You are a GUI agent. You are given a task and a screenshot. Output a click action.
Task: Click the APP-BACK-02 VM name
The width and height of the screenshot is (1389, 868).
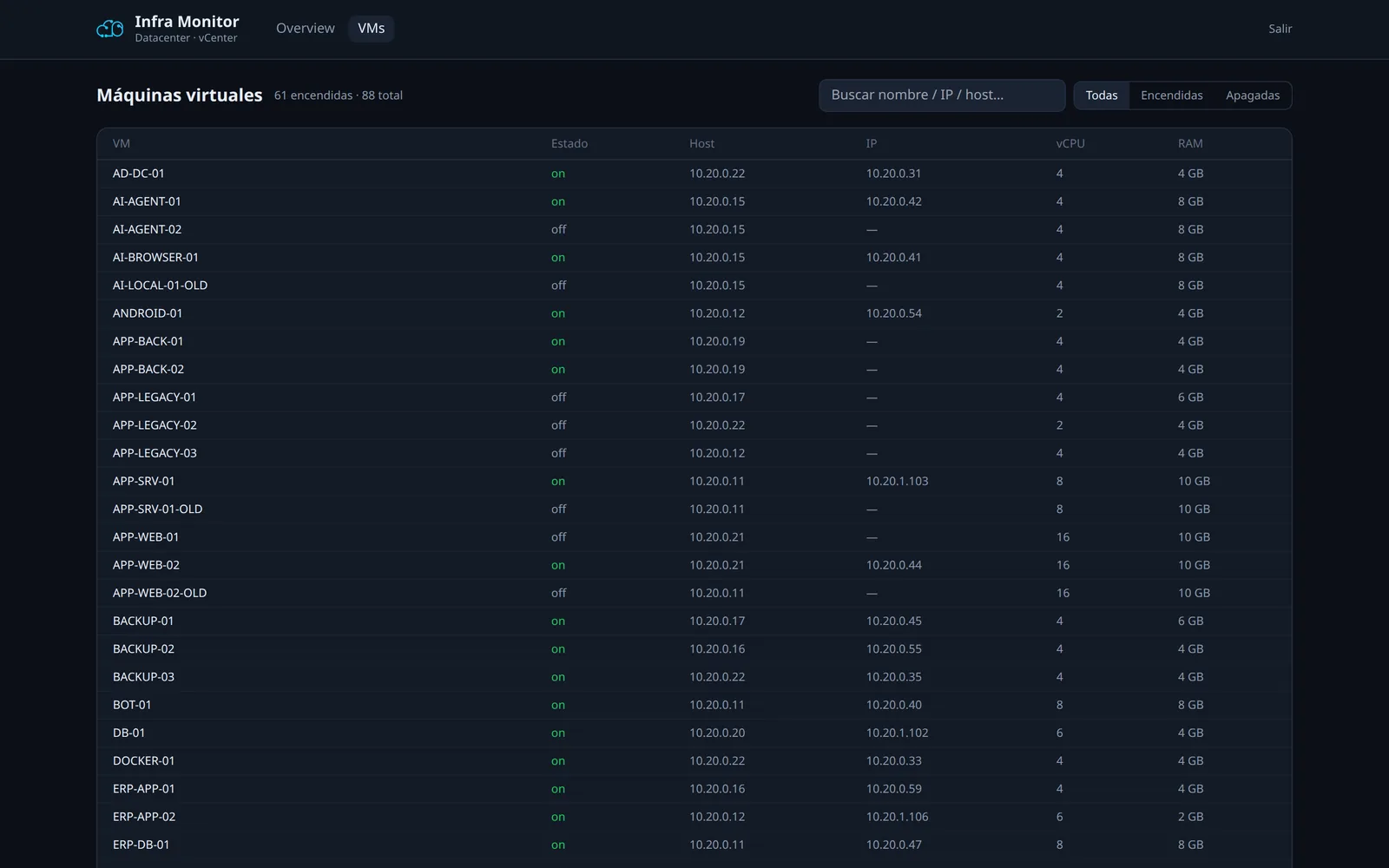pyautogui.click(x=148, y=369)
